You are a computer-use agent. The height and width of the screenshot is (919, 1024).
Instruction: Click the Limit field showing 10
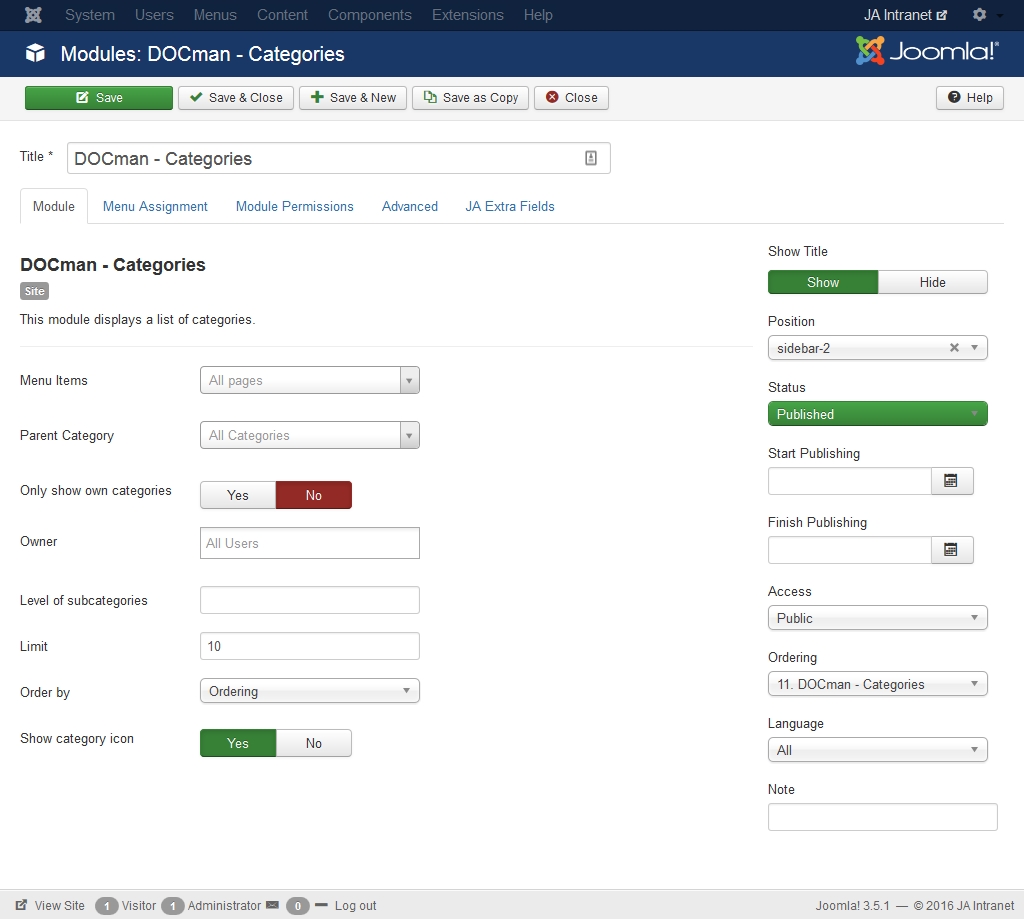tap(310, 646)
